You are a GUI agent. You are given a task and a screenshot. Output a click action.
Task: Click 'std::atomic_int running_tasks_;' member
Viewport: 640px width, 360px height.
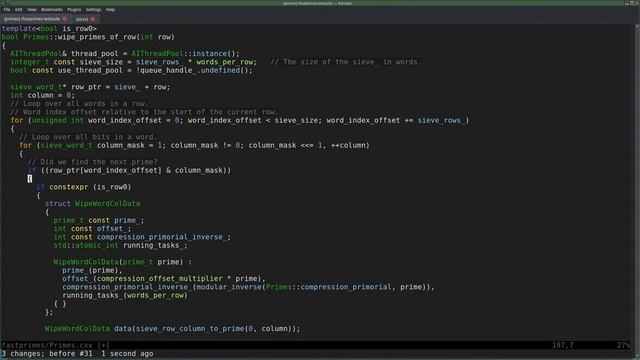[120, 245]
